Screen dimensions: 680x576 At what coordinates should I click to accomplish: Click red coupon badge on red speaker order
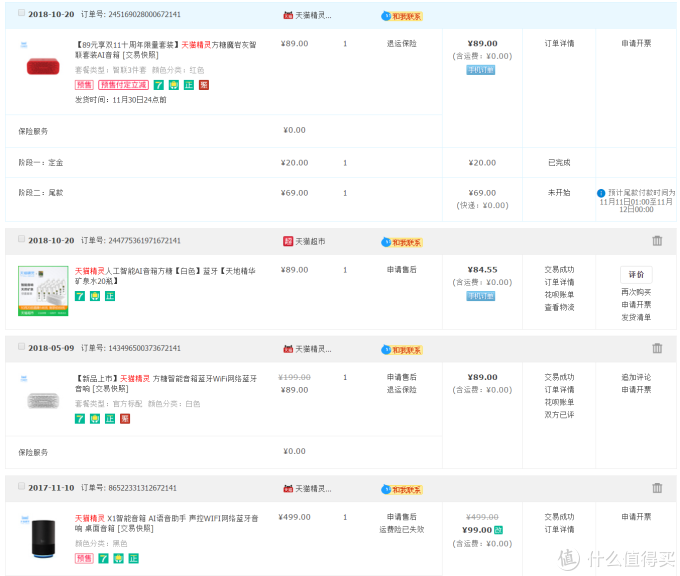tap(204, 85)
